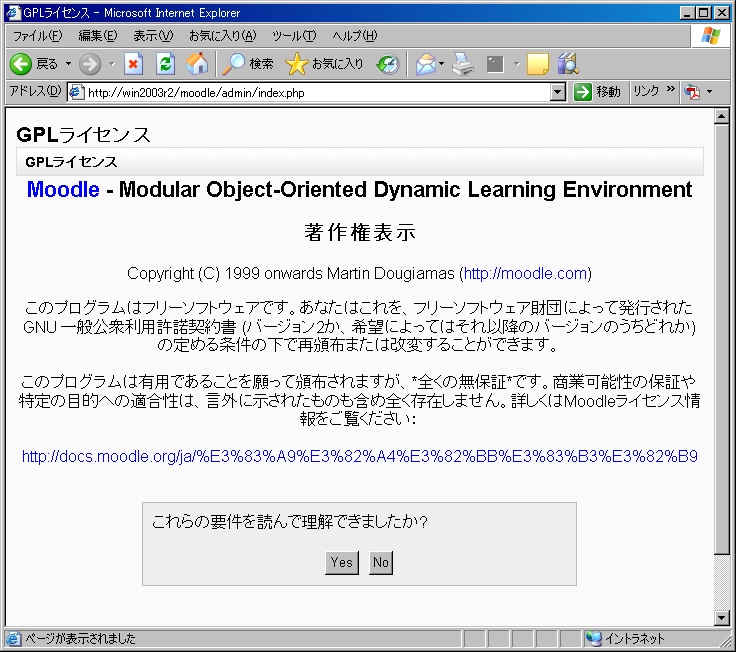Click question text これらの要件を読んで理解できましたか?
The image size is (736, 652).
click(290, 522)
